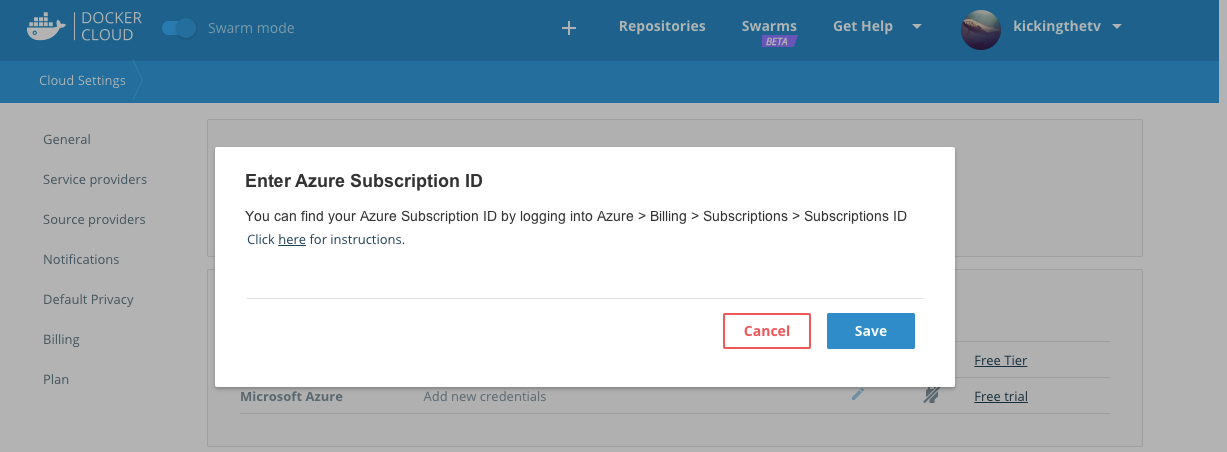Toggle the Swarm mode switch

tap(180, 28)
